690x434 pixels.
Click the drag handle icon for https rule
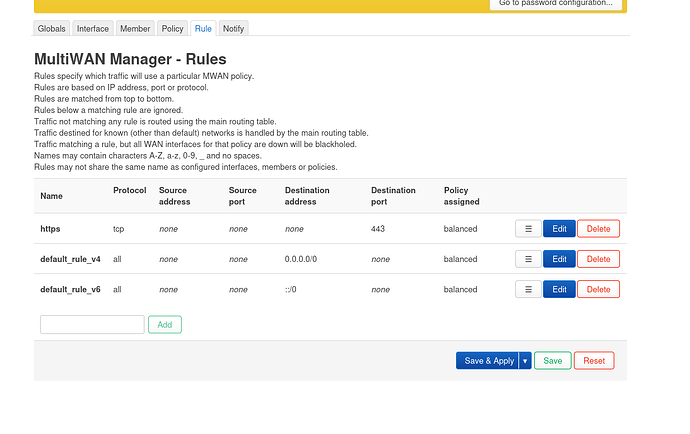528,229
